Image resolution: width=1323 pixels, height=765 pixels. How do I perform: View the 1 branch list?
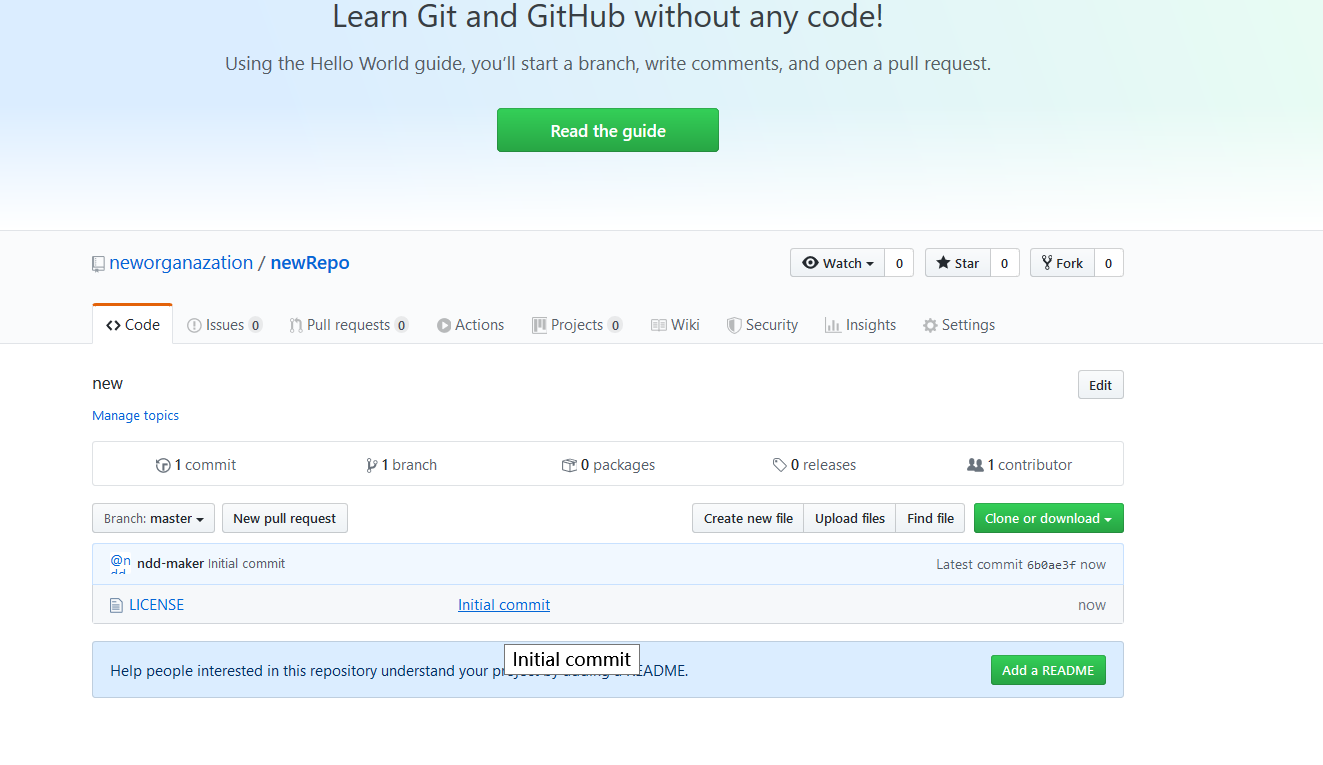click(x=402, y=465)
